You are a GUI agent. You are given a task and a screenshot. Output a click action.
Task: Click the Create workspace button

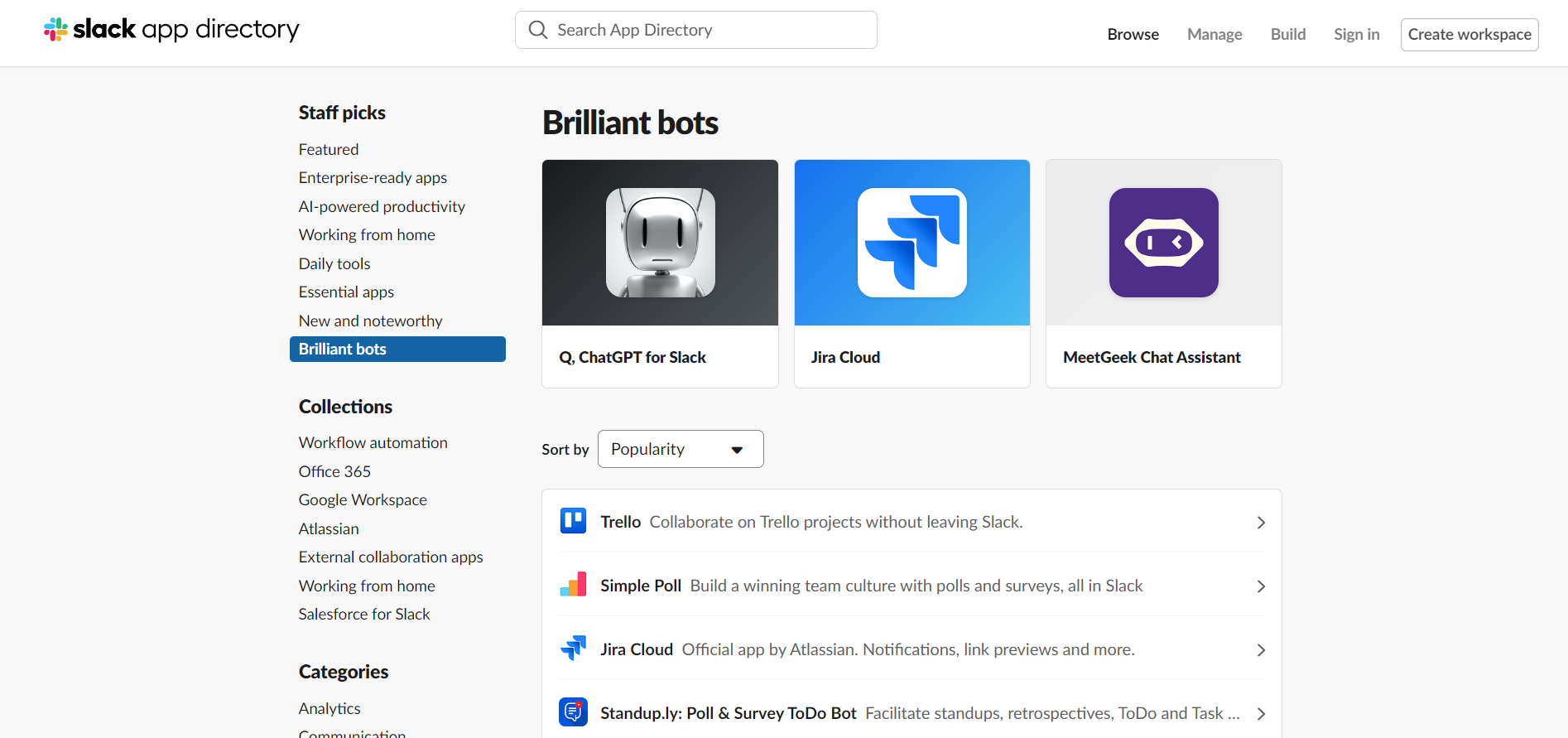[x=1469, y=35]
